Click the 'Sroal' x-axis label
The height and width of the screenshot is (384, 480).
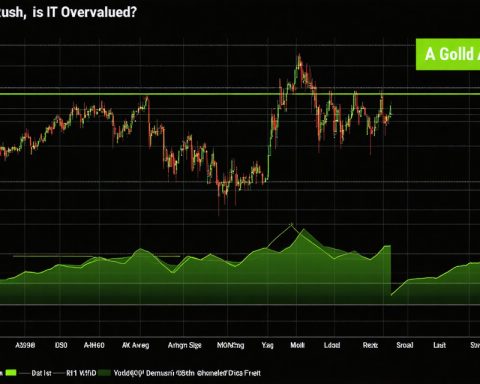click(x=405, y=345)
